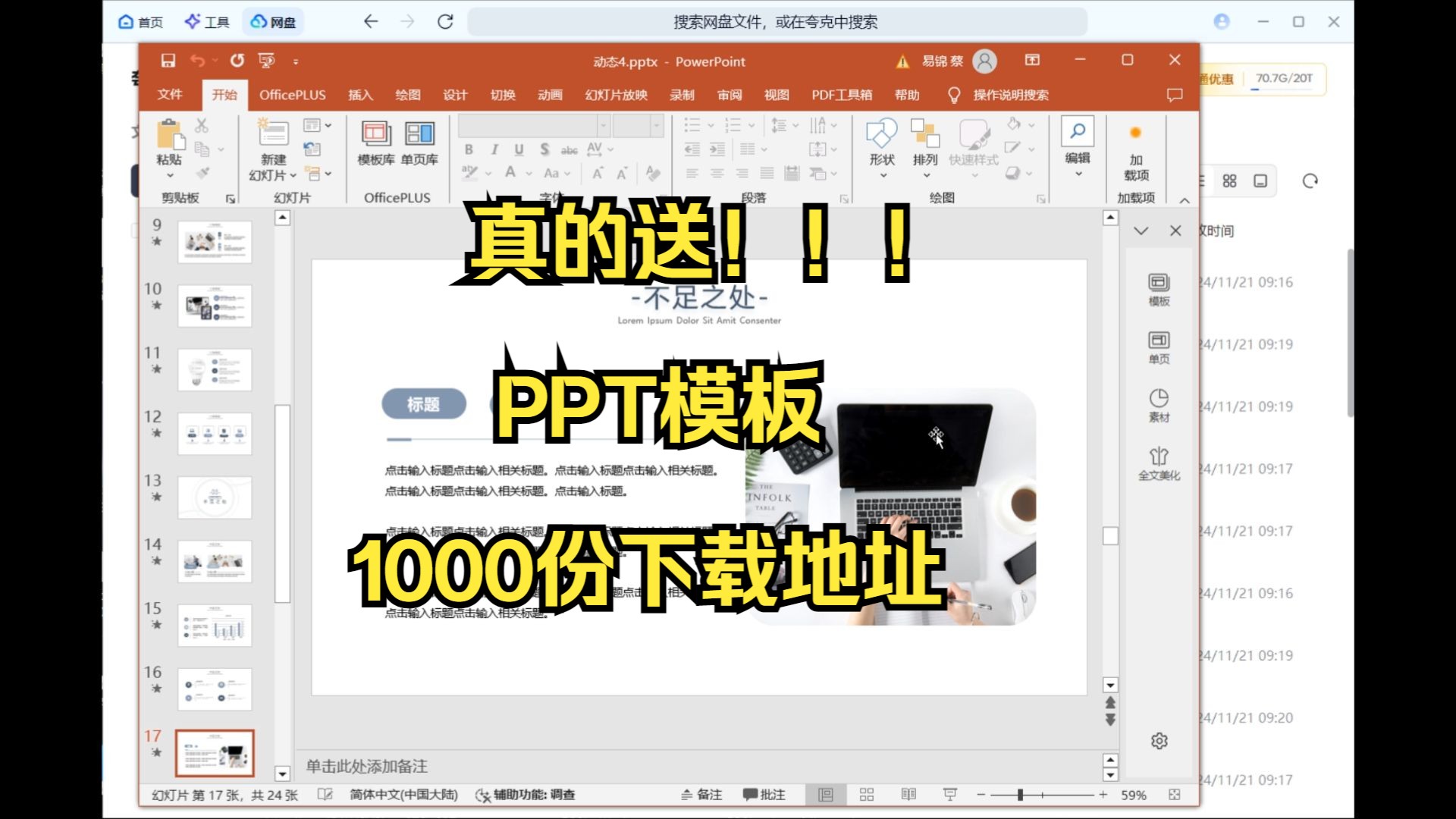Image resolution: width=1456 pixels, height=819 pixels.
Task: Click 操作说明搜索 tell-me search
Action: point(1011,95)
